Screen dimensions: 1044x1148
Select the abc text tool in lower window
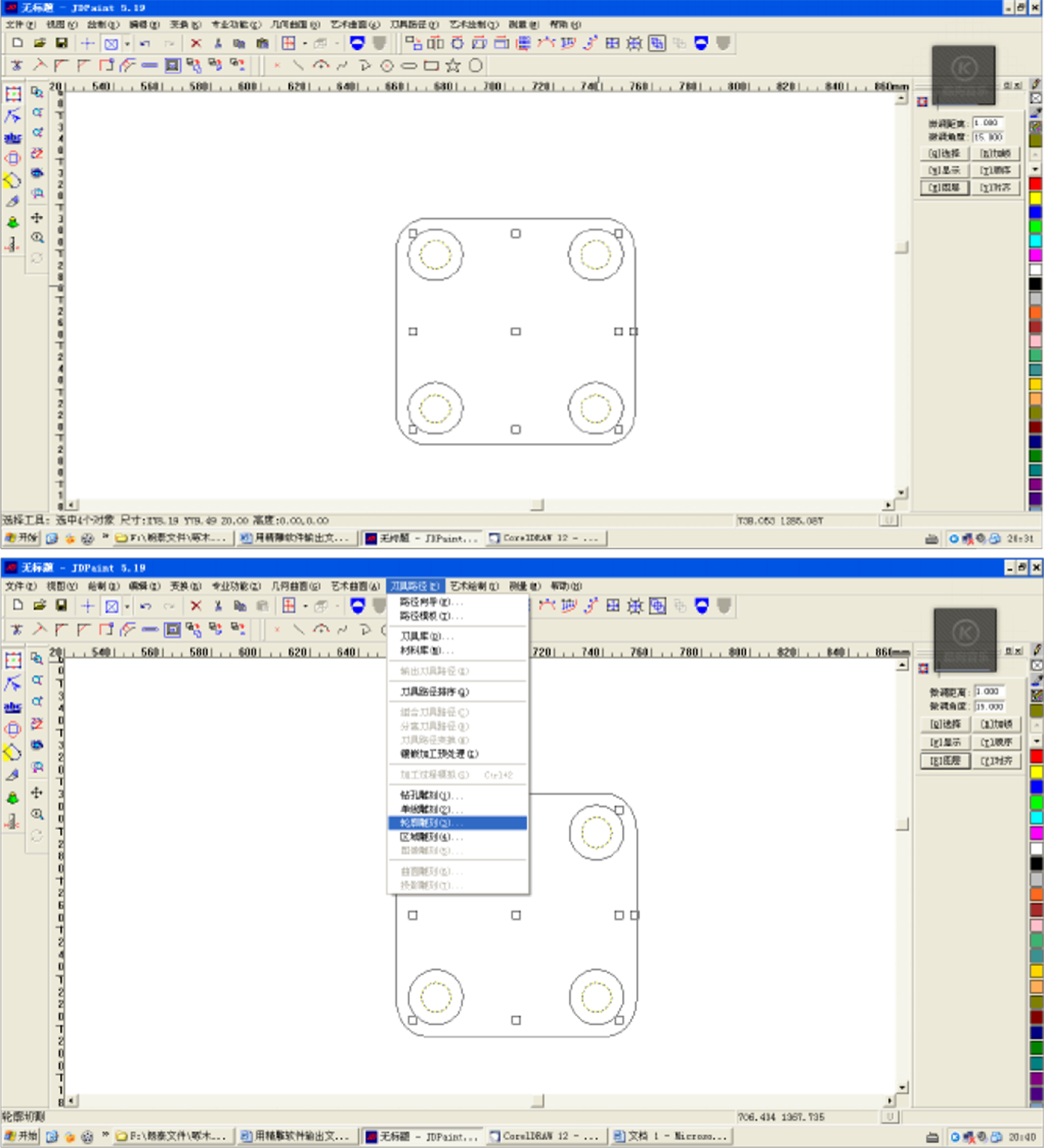[x=12, y=706]
